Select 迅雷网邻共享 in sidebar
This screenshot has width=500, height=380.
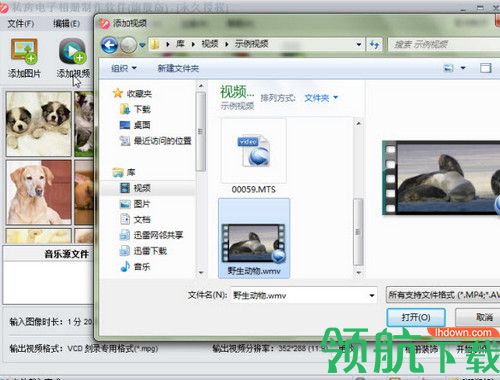(151, 235)
